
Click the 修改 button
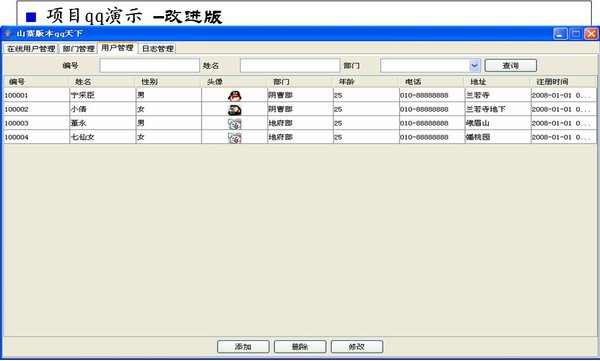(x=357, y=347)
